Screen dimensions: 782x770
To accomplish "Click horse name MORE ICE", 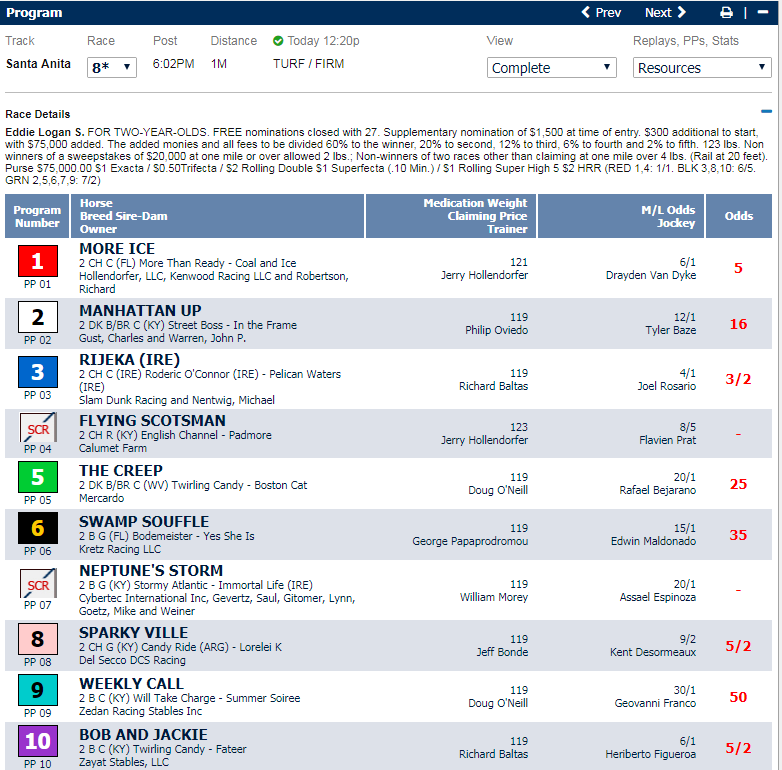I will (117, 249).
